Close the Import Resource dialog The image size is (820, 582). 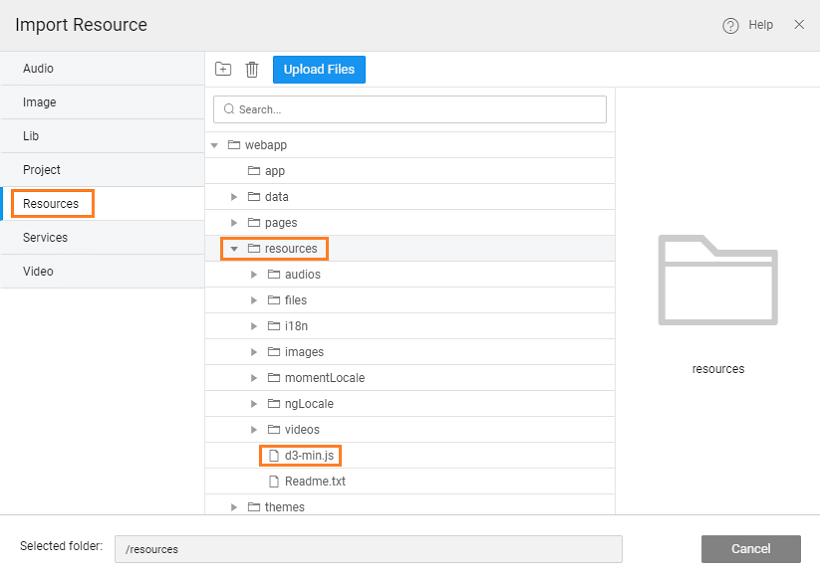[x=799, y=25]
